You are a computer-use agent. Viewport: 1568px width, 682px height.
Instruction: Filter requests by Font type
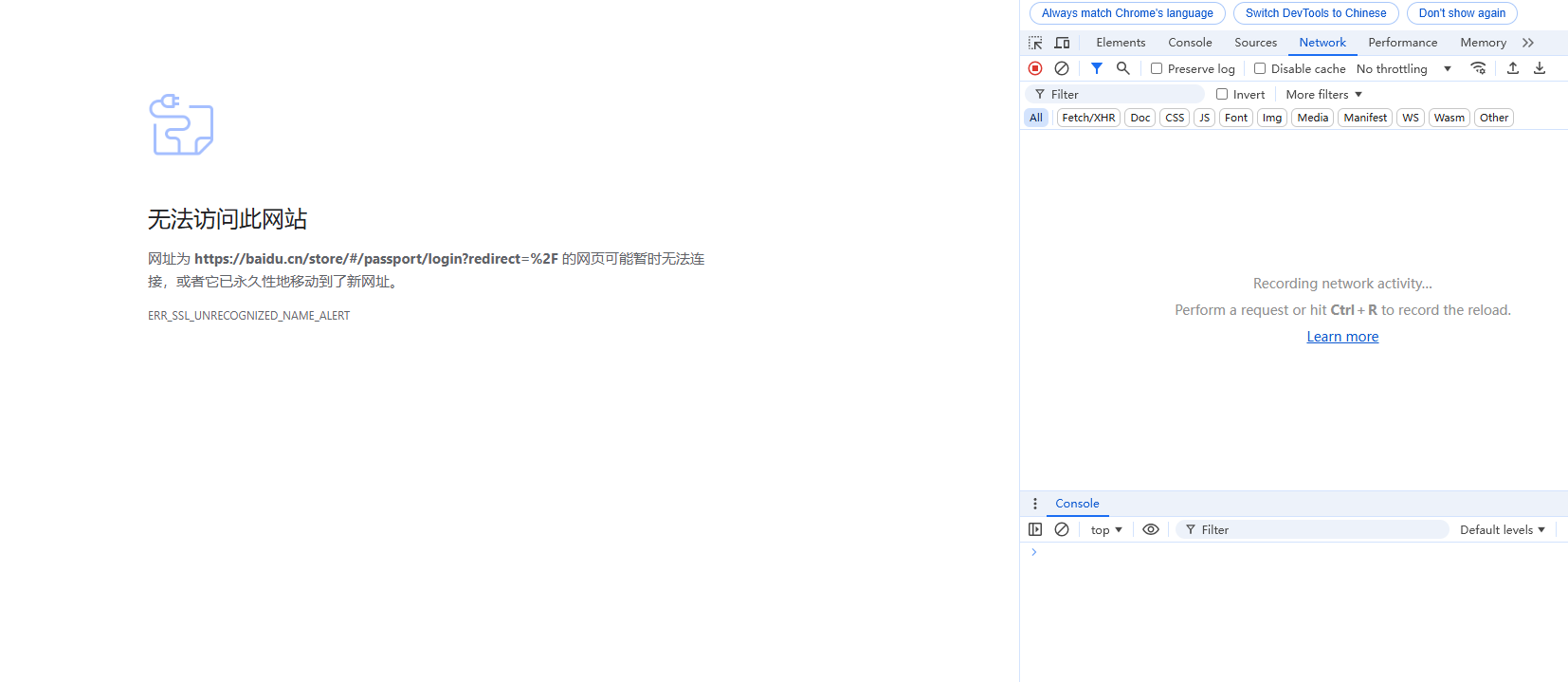(1236, 118)
